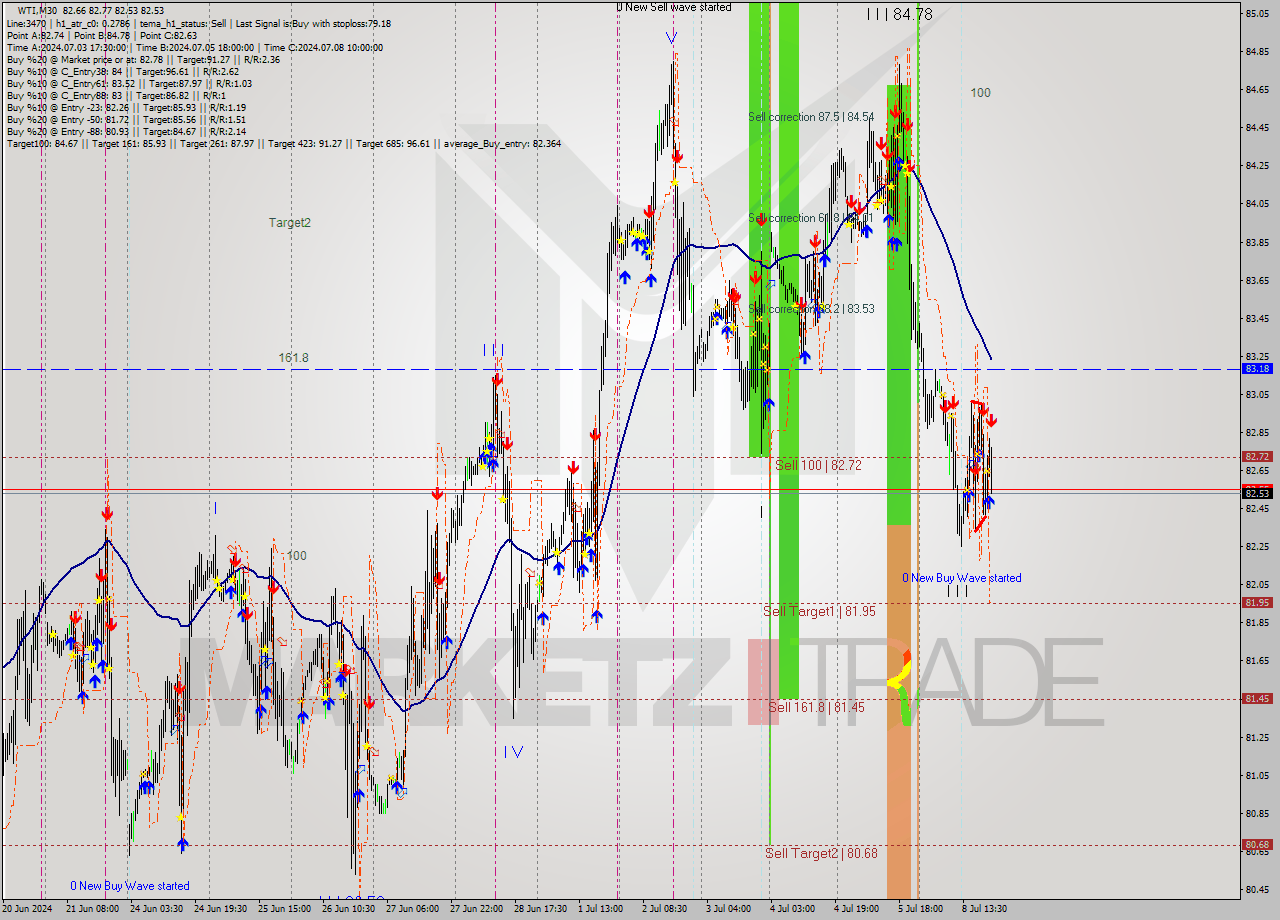This screenshot has height=920, width=1280.
Task: Click the 'Target100: 84.67' targets summary line
Action: pos(284,144)
